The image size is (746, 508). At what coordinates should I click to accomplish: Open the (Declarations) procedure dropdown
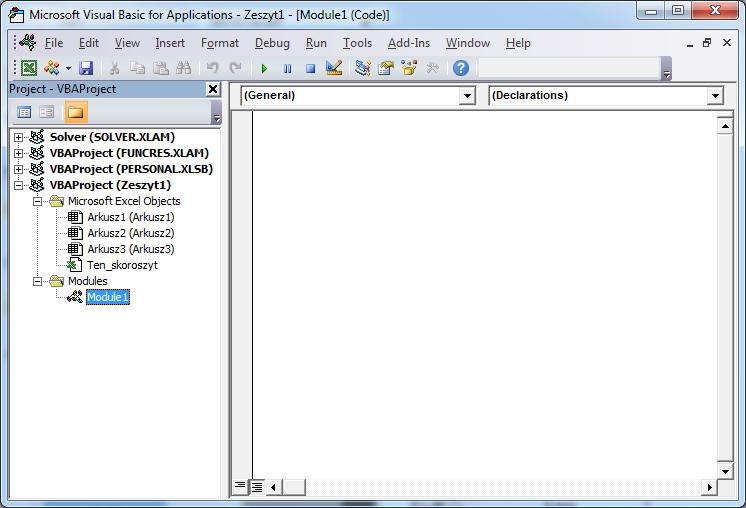pos(715,96)
